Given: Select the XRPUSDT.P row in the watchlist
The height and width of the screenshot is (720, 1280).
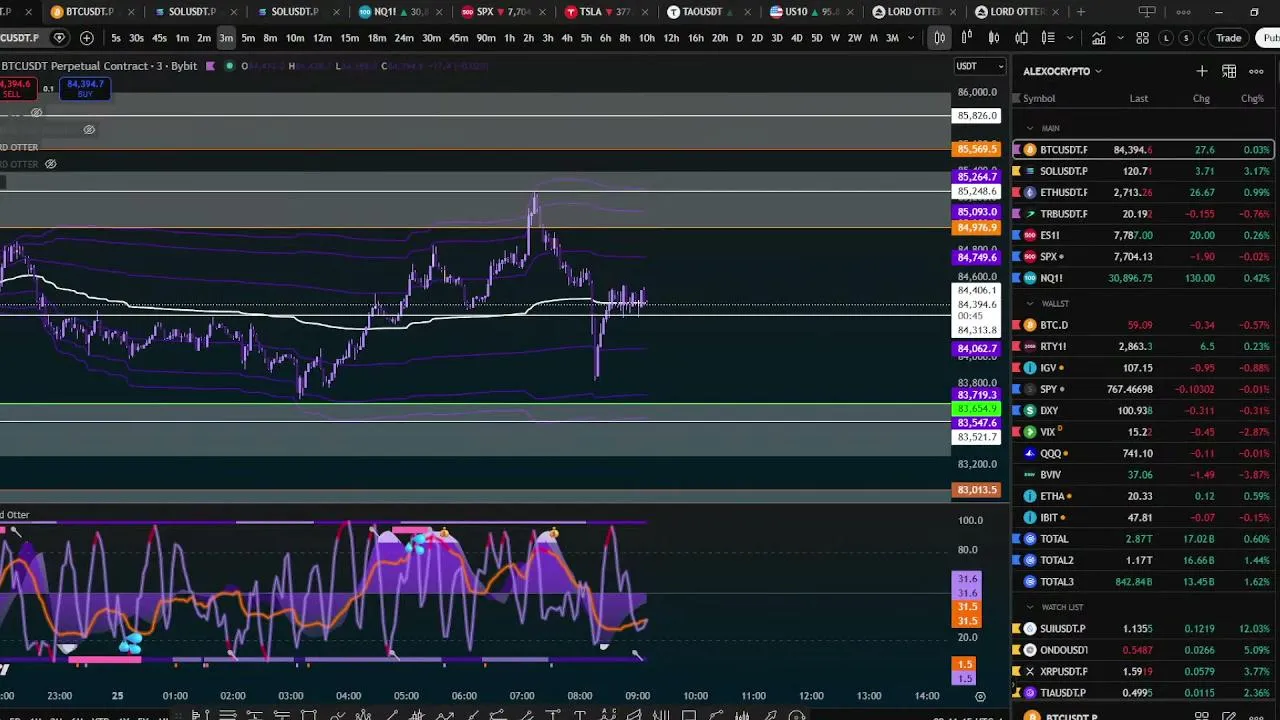Looking at the screenshot, I should [1143, 672].
